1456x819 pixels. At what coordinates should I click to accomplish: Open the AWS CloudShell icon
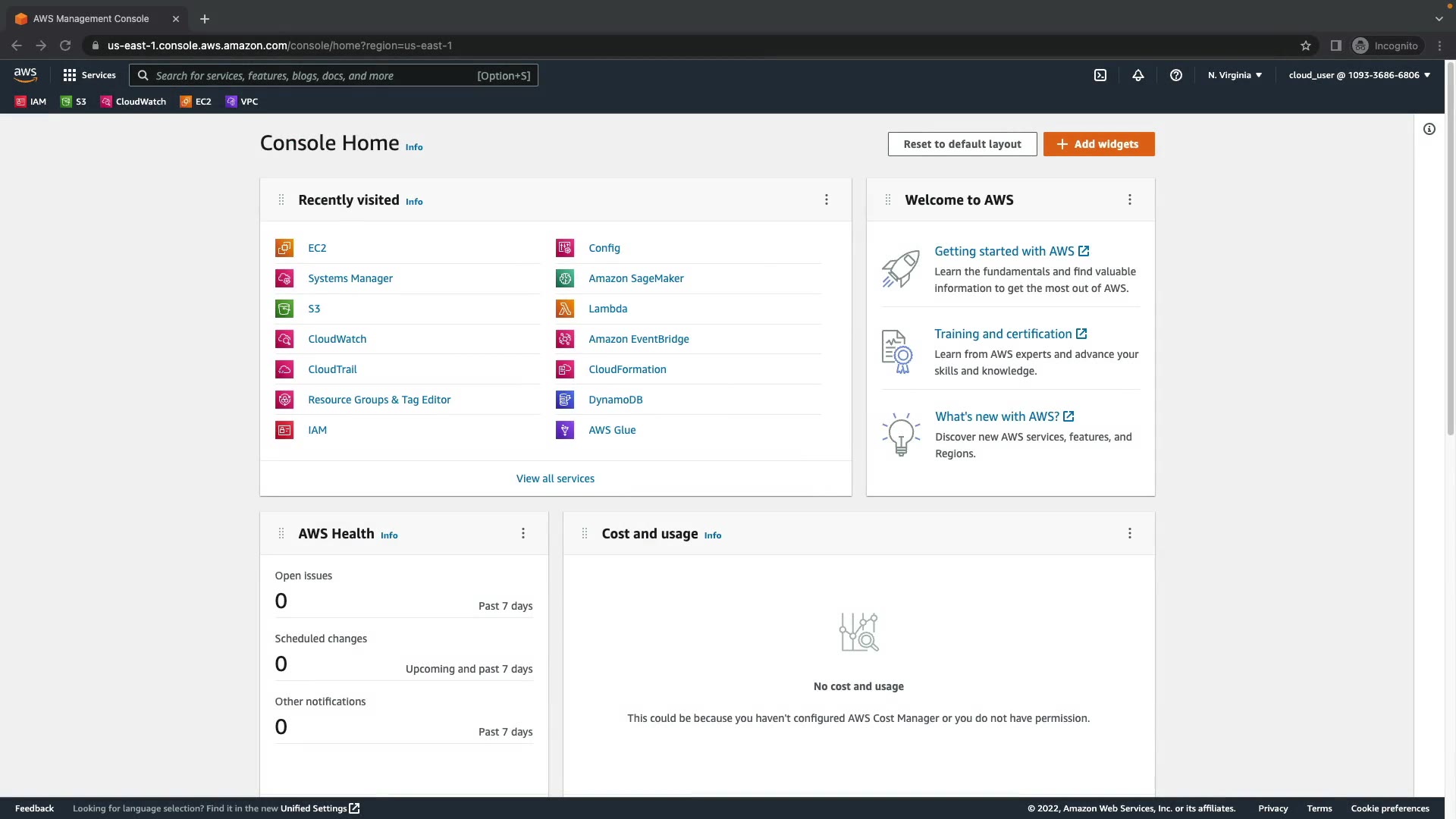(x=1100, y=75)
